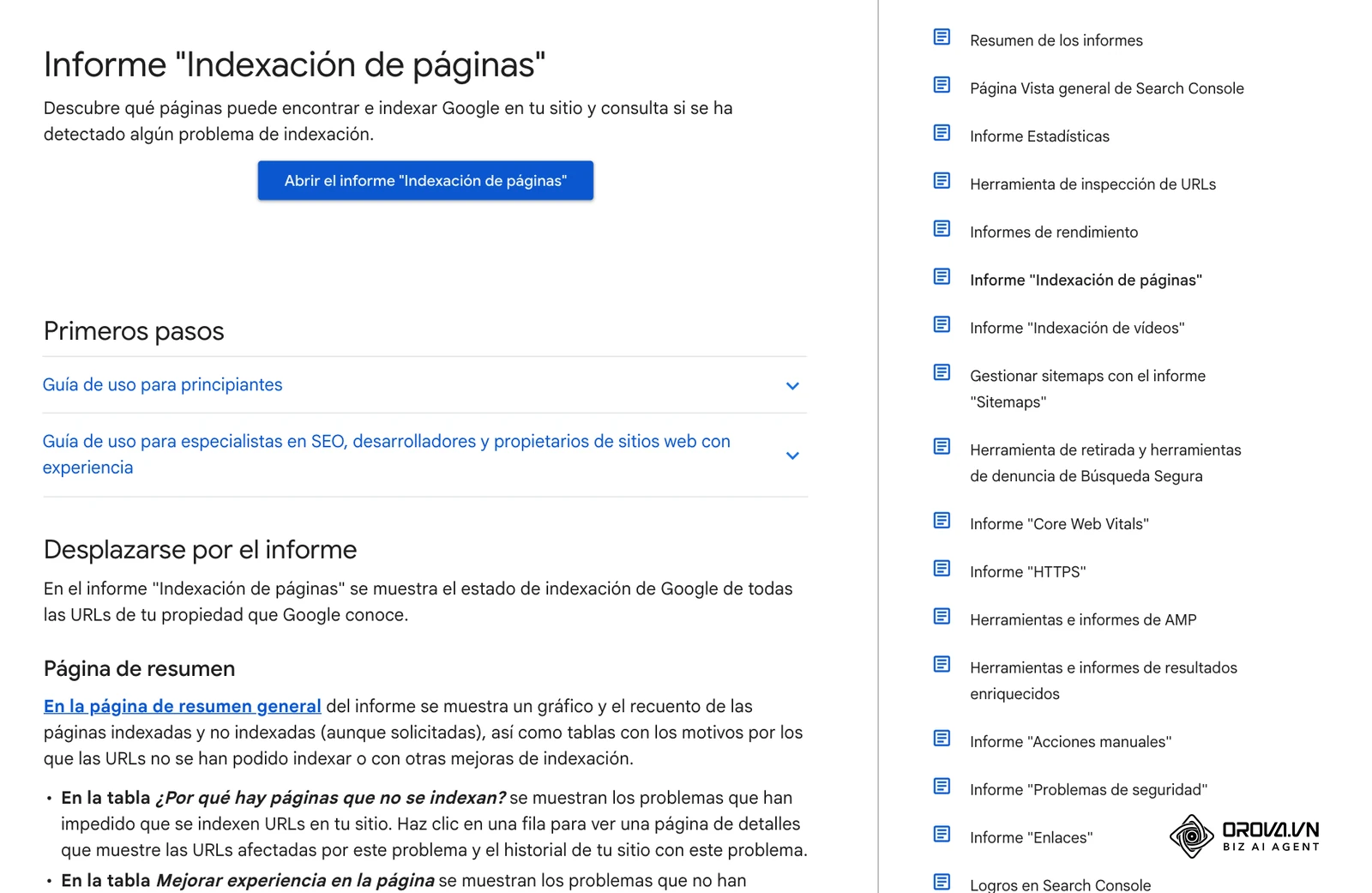1372x893 pixels.
Task: Open Herramienta de inspección de URLs link
Action: pyautogui.click(x=1093, y=184)
